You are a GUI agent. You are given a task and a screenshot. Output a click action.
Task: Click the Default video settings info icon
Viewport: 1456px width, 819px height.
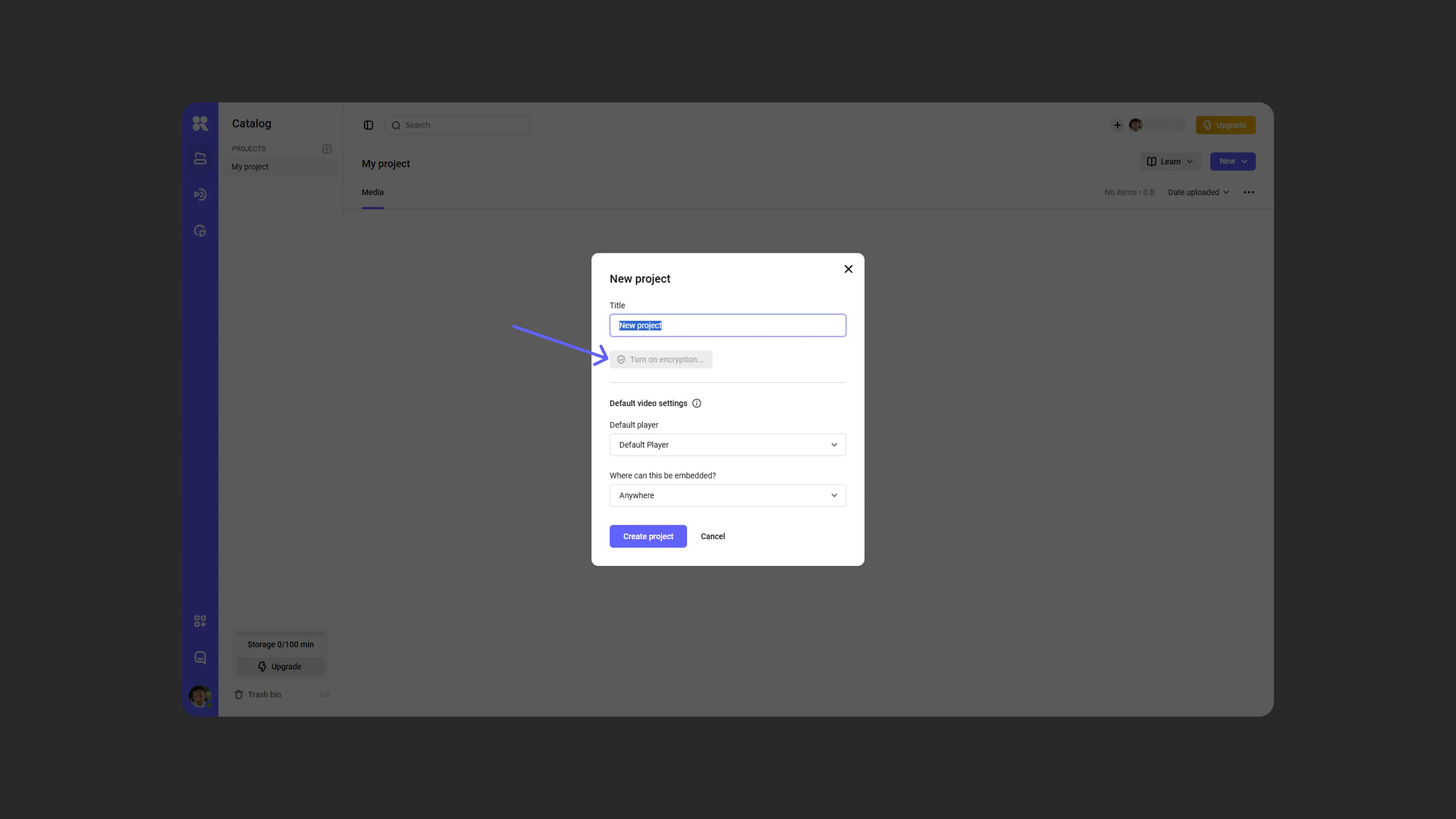tap(697, 403)
